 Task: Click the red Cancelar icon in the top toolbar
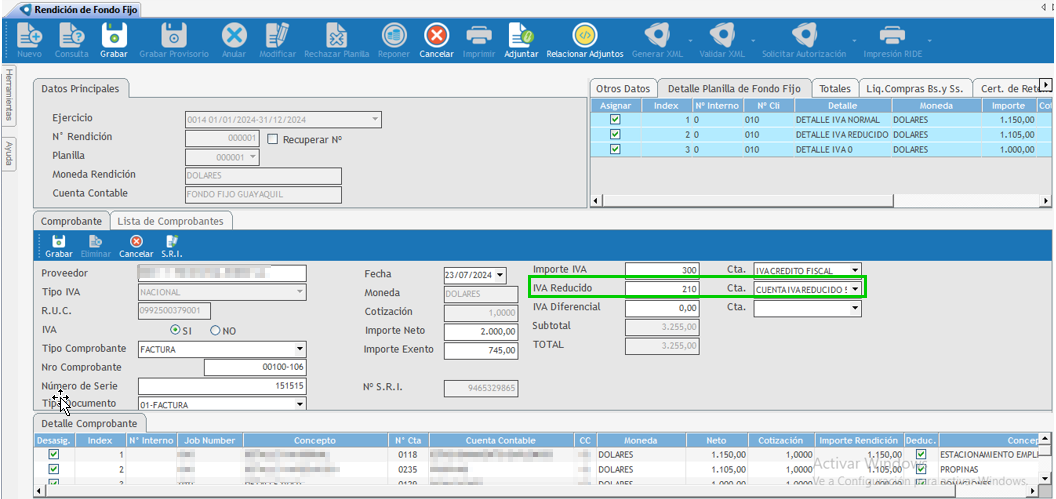(436, 35)
